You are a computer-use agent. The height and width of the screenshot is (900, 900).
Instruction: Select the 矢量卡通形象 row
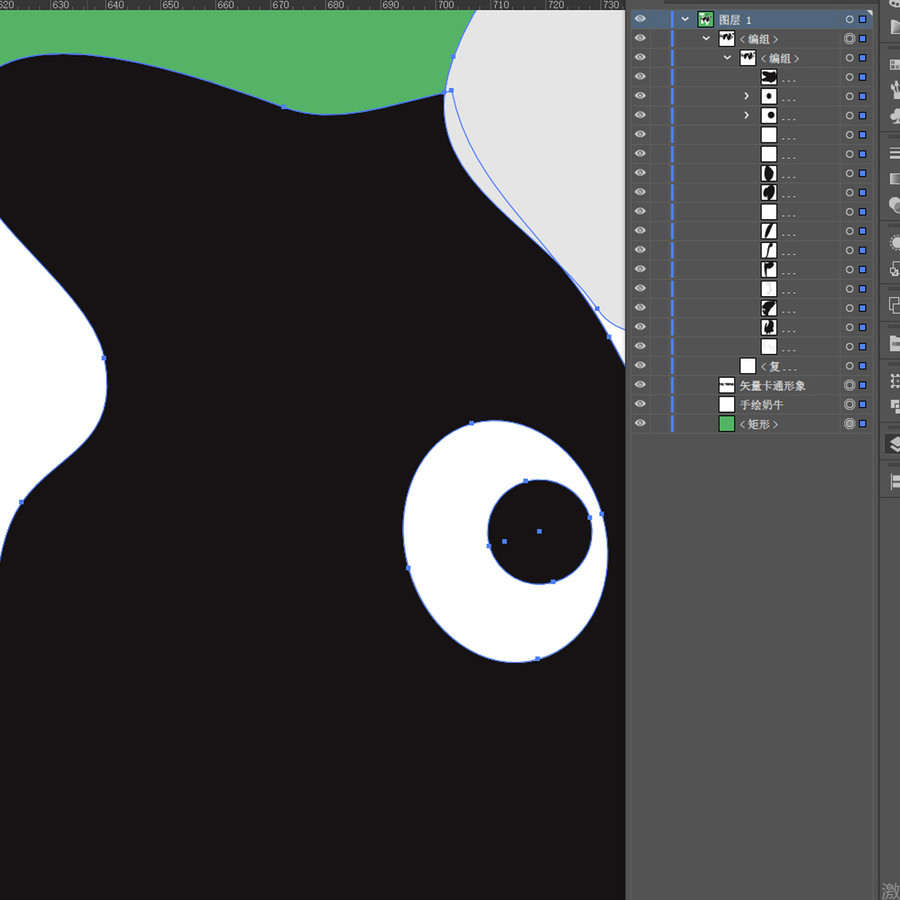[752, 385]
